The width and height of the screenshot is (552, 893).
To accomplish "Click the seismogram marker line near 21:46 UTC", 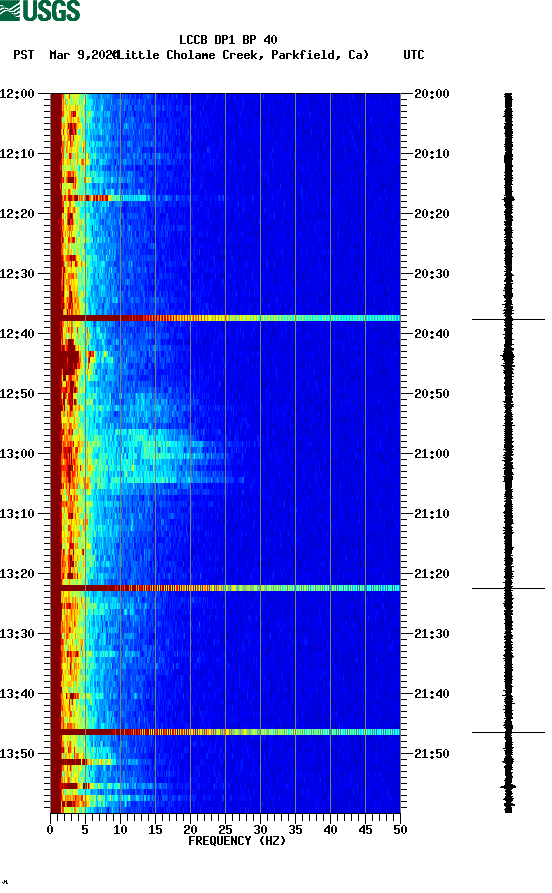I will (508, 732).
